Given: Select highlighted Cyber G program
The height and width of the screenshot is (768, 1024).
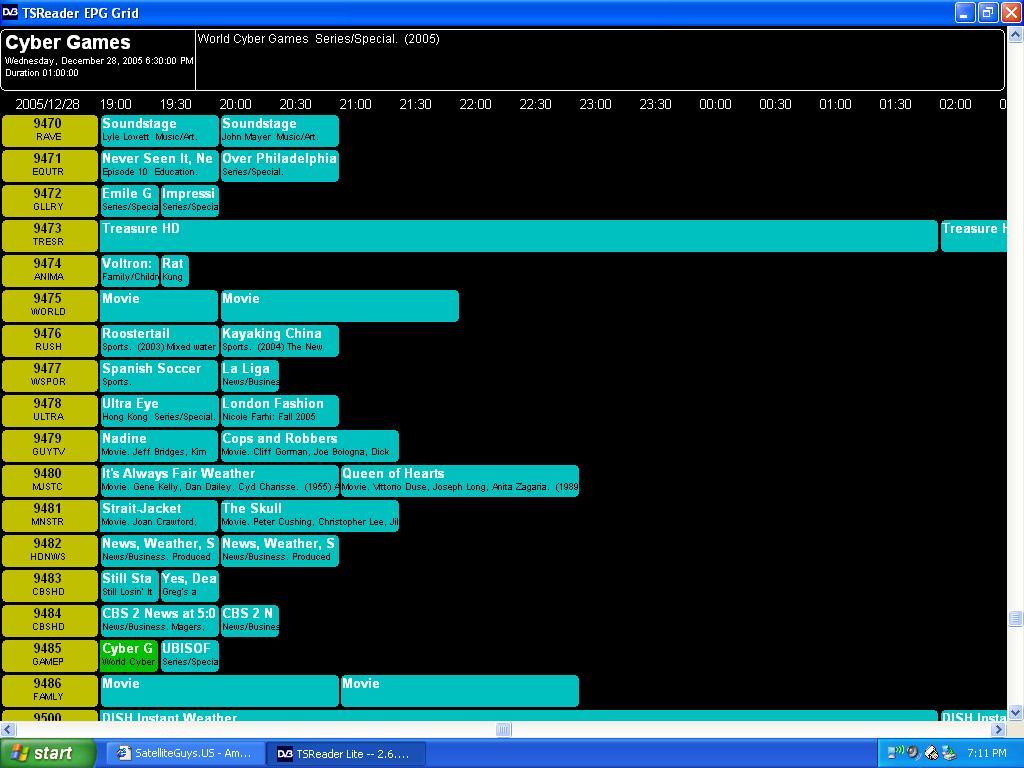Looking at the screenshot, I should click(x=129, y=655).
